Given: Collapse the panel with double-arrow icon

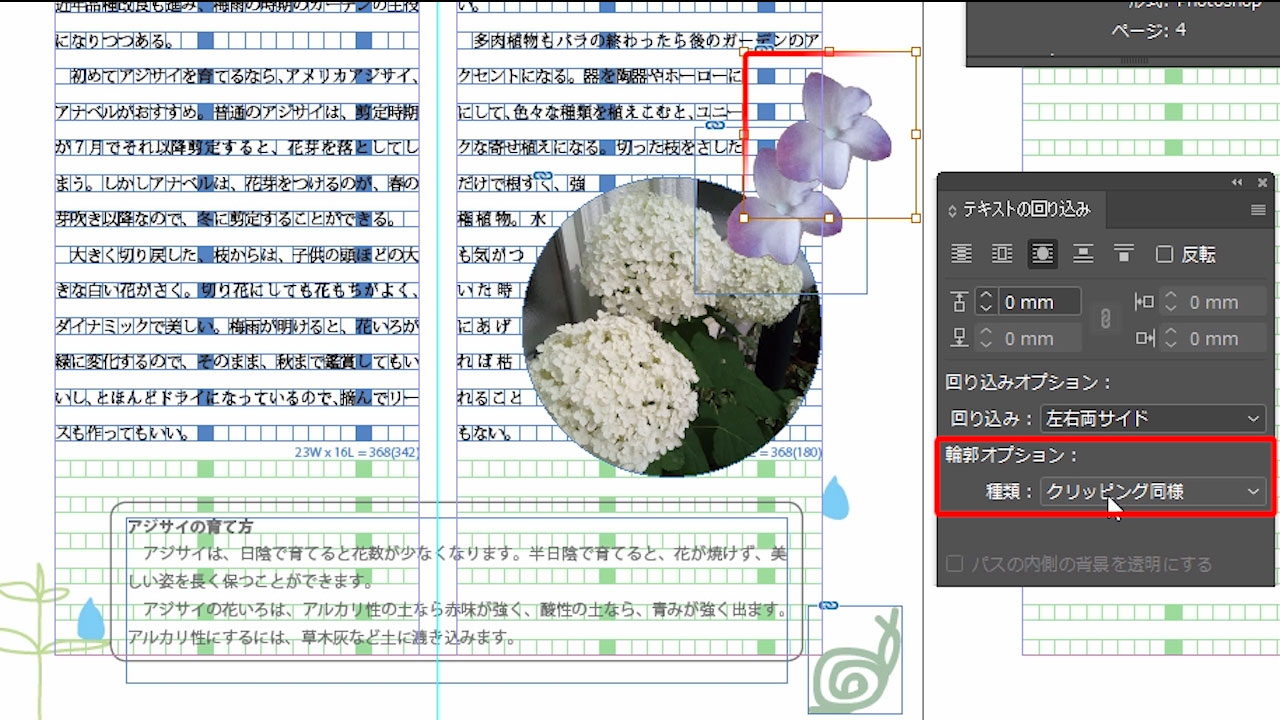Looking at the screenshot, I should tap(1237, 183).
